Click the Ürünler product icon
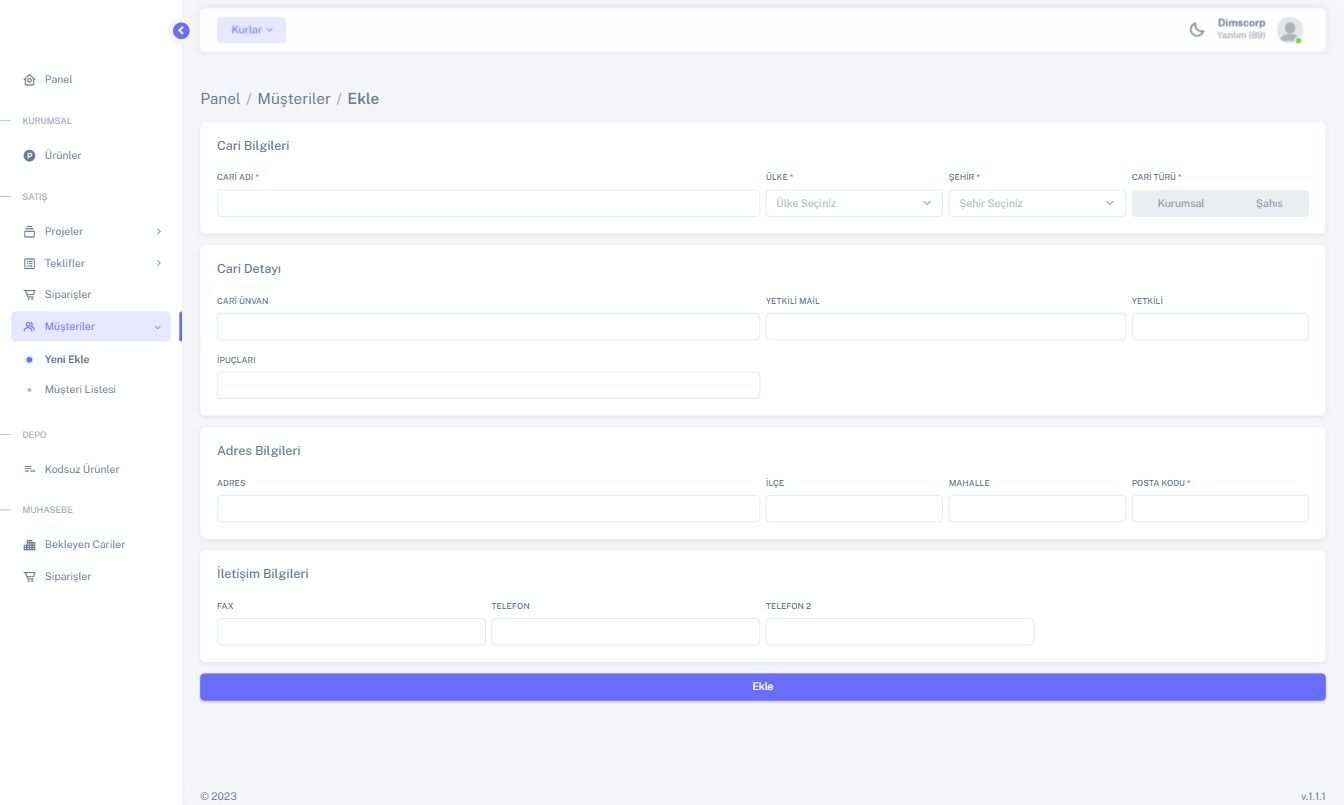Viewport: 1344px width, 805px height. (29, 156)
